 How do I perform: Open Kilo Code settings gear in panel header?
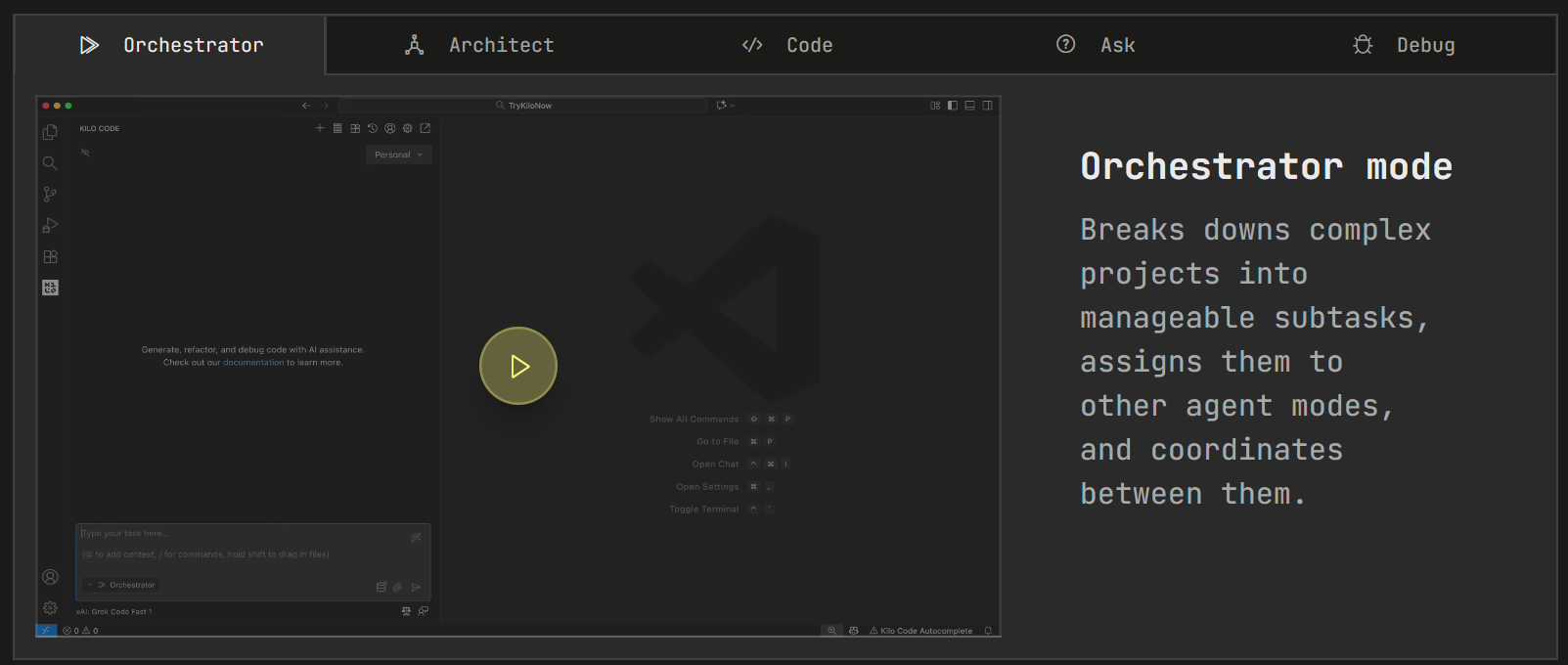pos(408,128)
